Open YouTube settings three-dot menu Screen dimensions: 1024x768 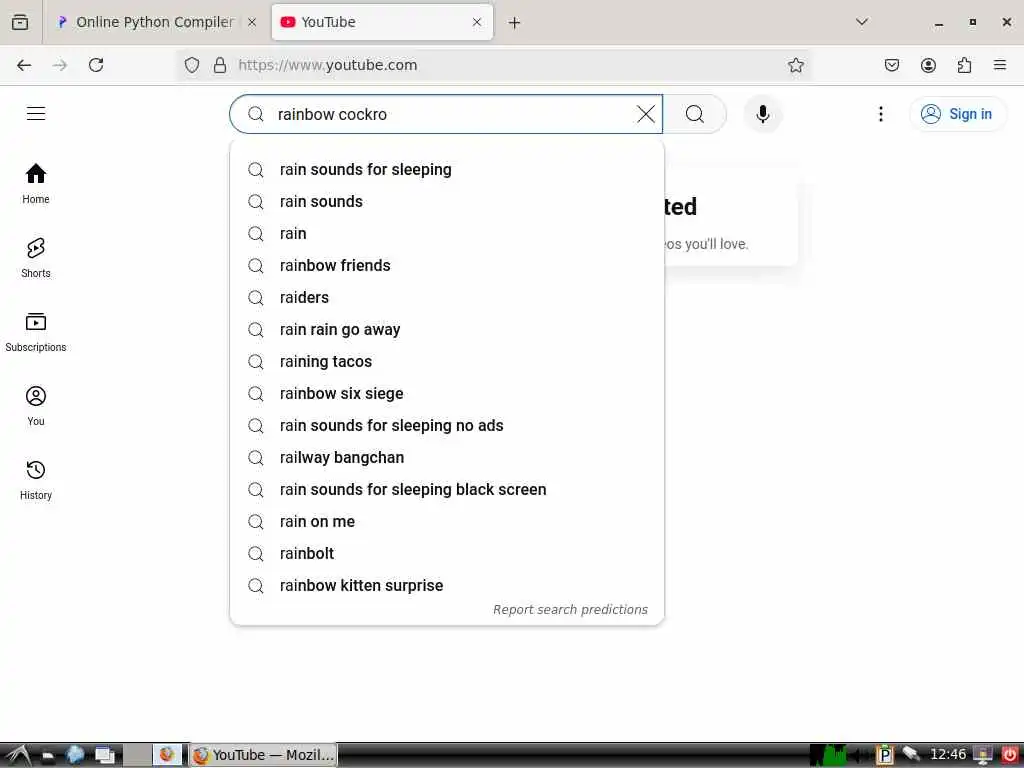880,114
